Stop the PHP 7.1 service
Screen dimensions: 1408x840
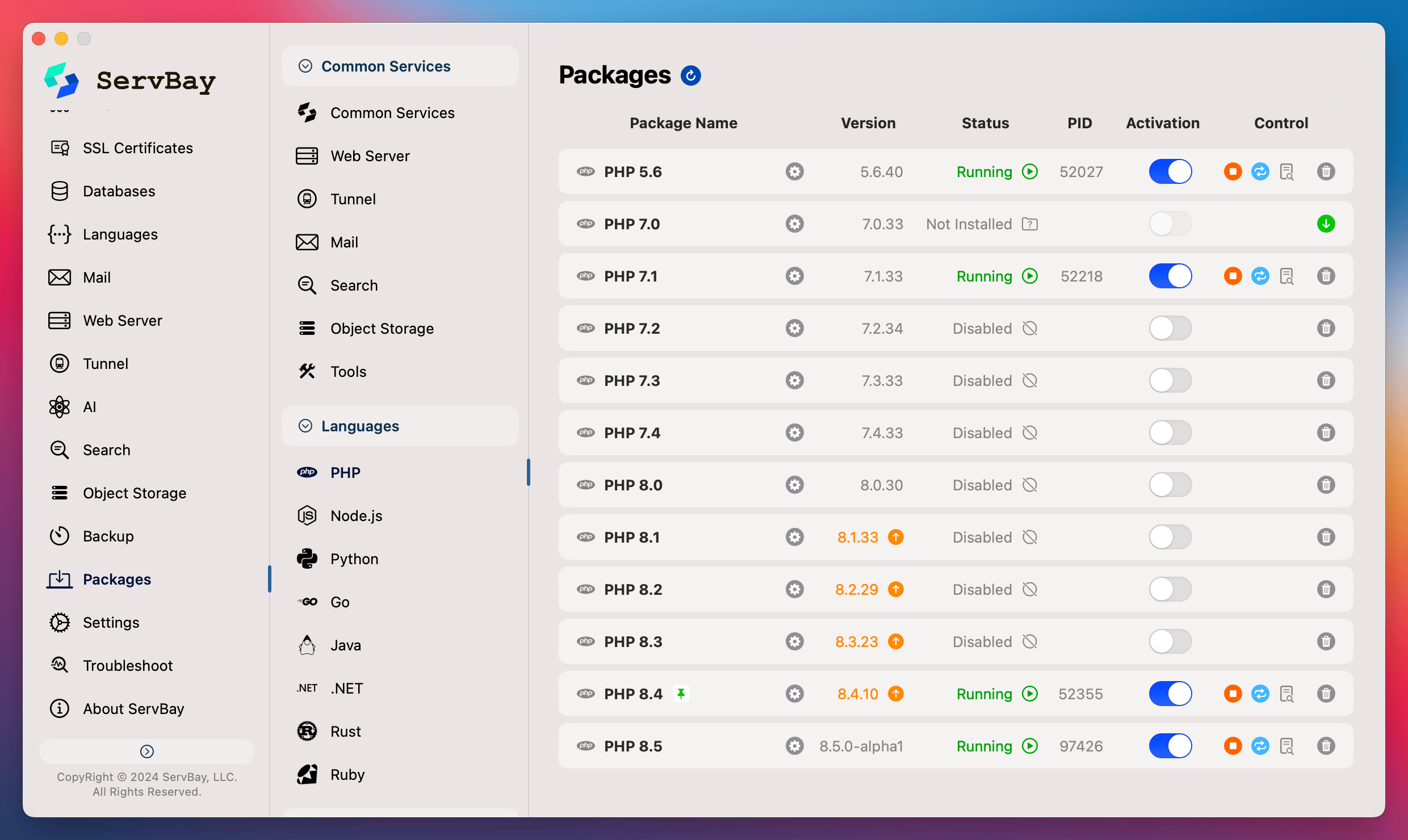point(1233,276)
